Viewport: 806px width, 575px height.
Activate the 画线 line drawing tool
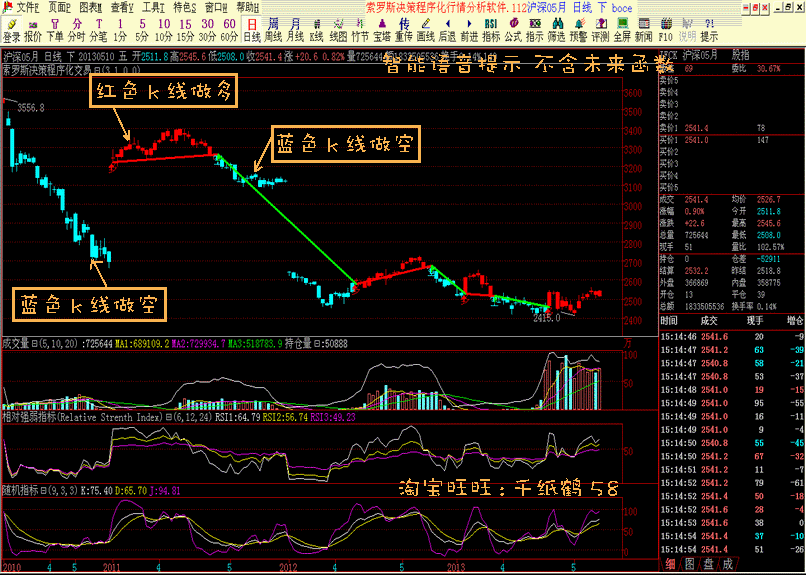pyautogui.click(x=426, y=30)
